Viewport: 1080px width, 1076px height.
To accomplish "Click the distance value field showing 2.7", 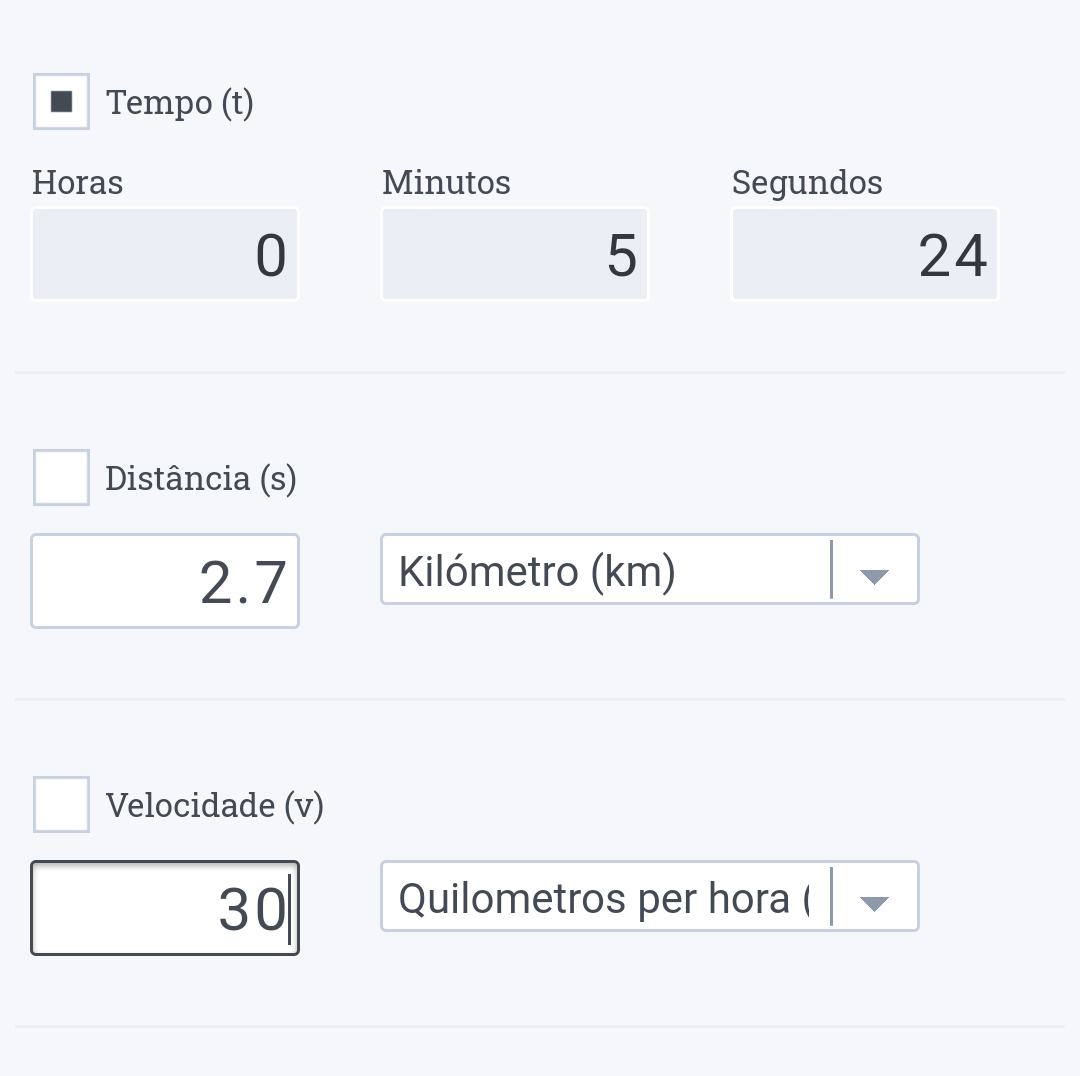I will (x=165, y=581).
